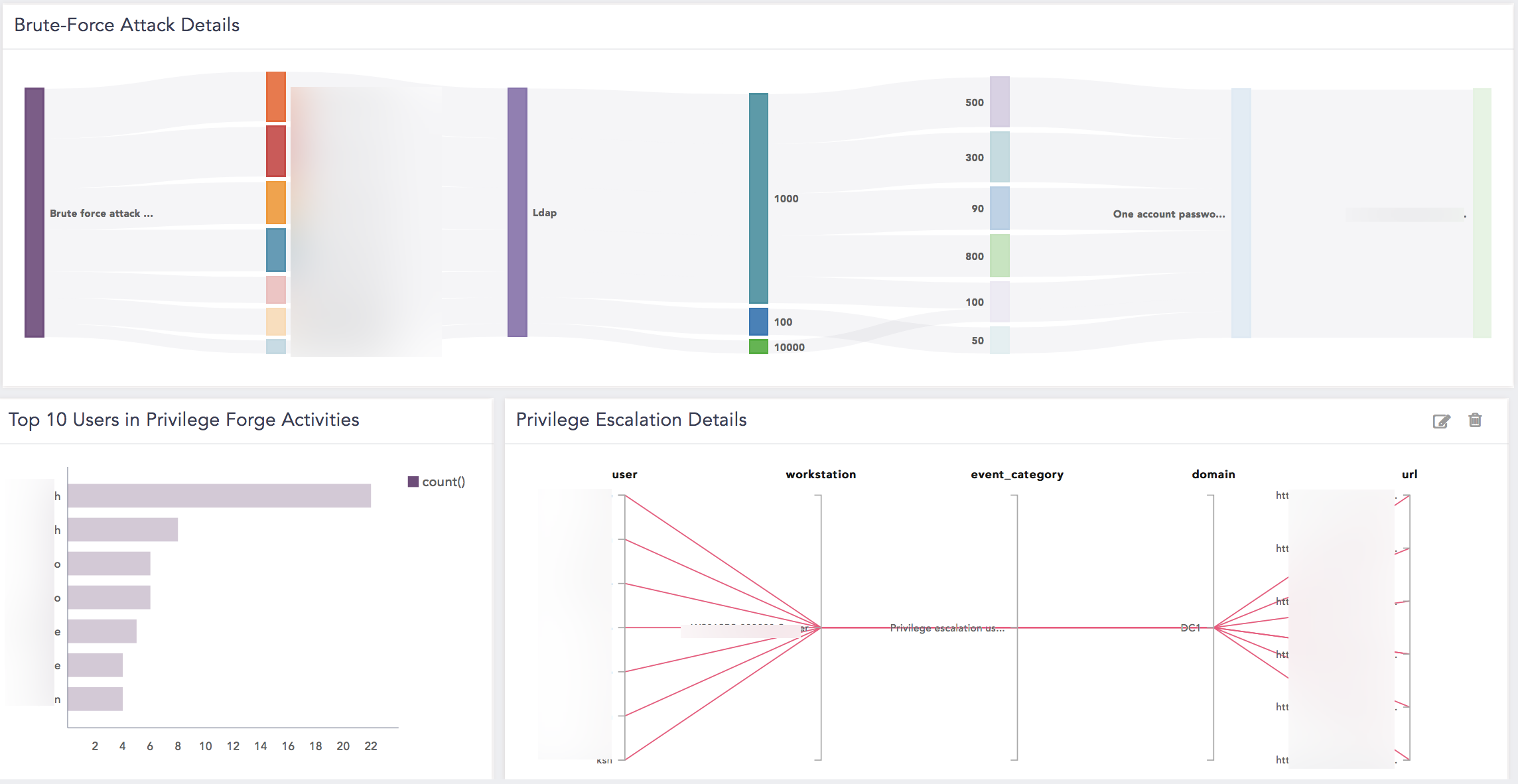Viewport: 1518px width, 784px height.
Task: Click the Brute force attack Sankey node
Action: coord(34,212)
